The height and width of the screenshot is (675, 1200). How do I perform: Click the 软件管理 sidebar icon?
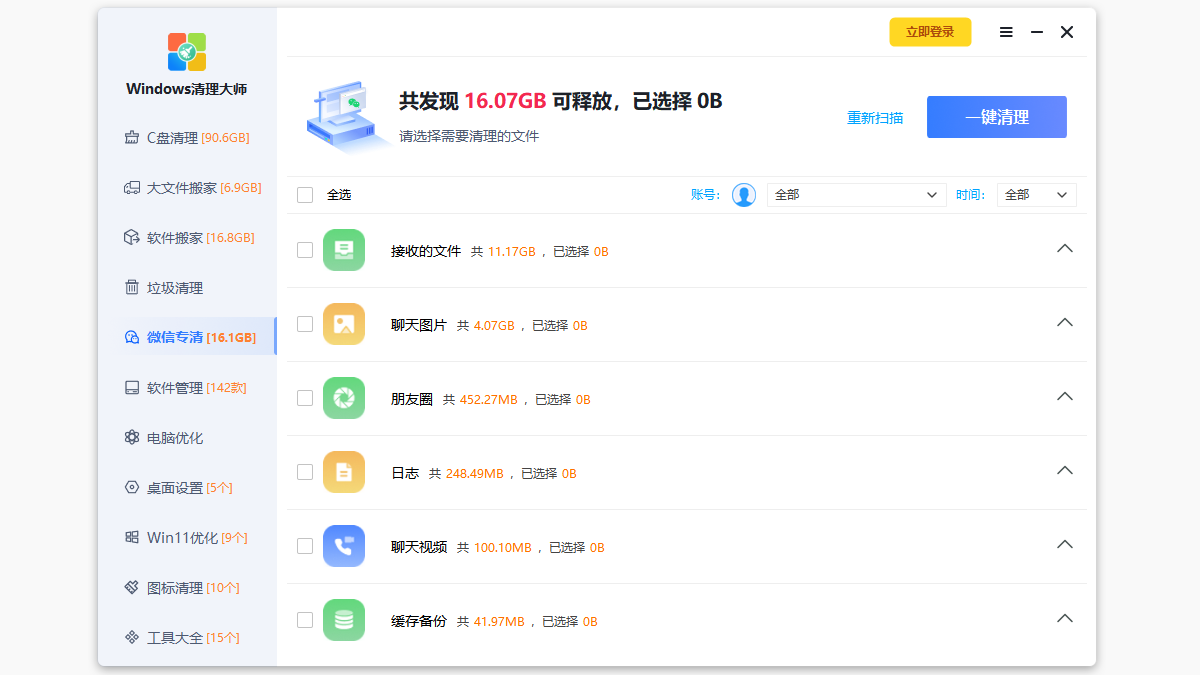click(x=131, y=388)
